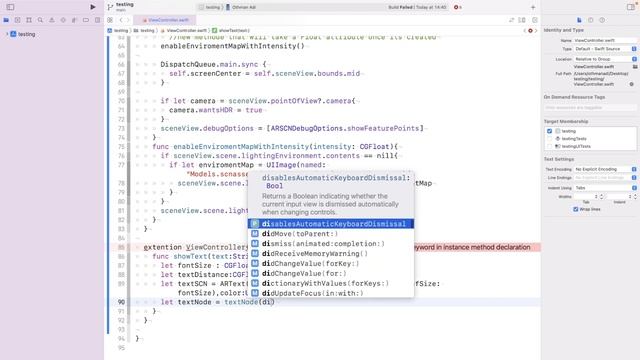Open the Test navigator diamond icon
640x360 pixels.
pos(63,20)
